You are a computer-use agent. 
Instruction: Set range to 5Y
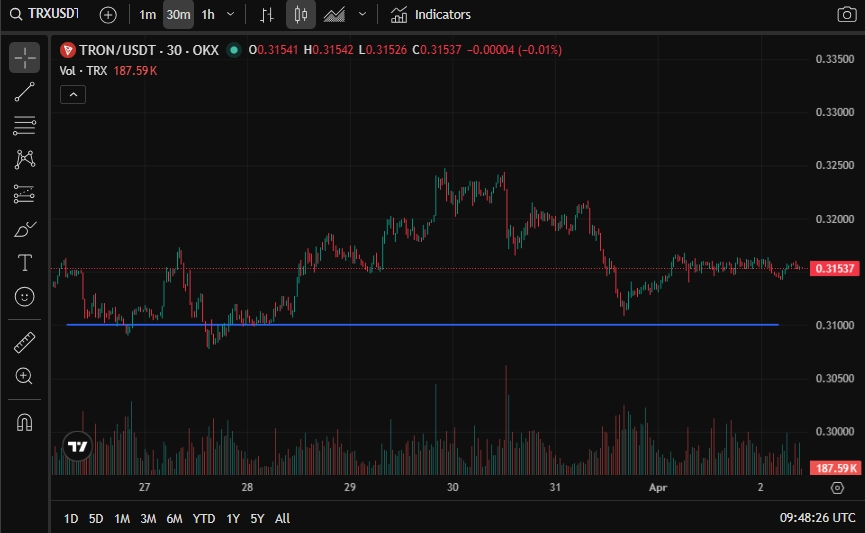pyautogui.click(x=257, y=519)
